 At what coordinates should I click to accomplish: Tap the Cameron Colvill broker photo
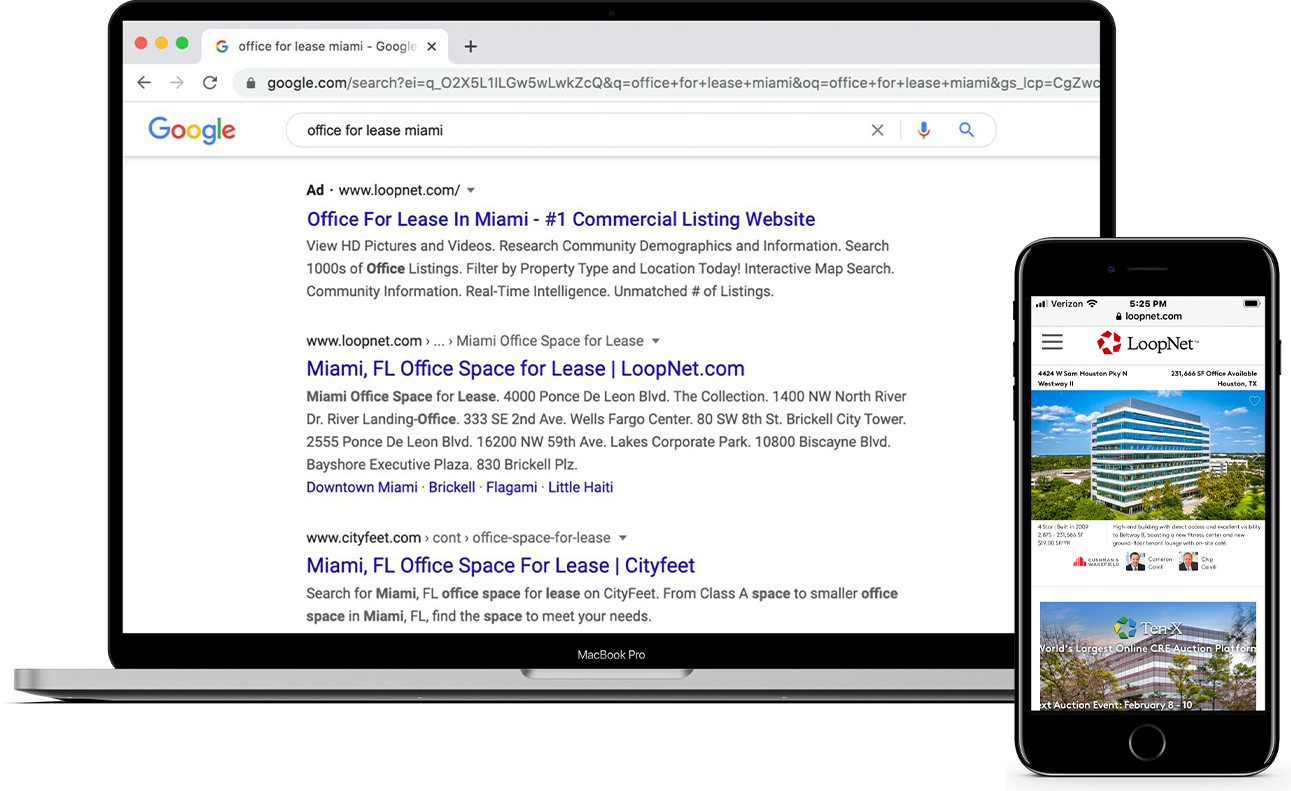(1135, 561)
